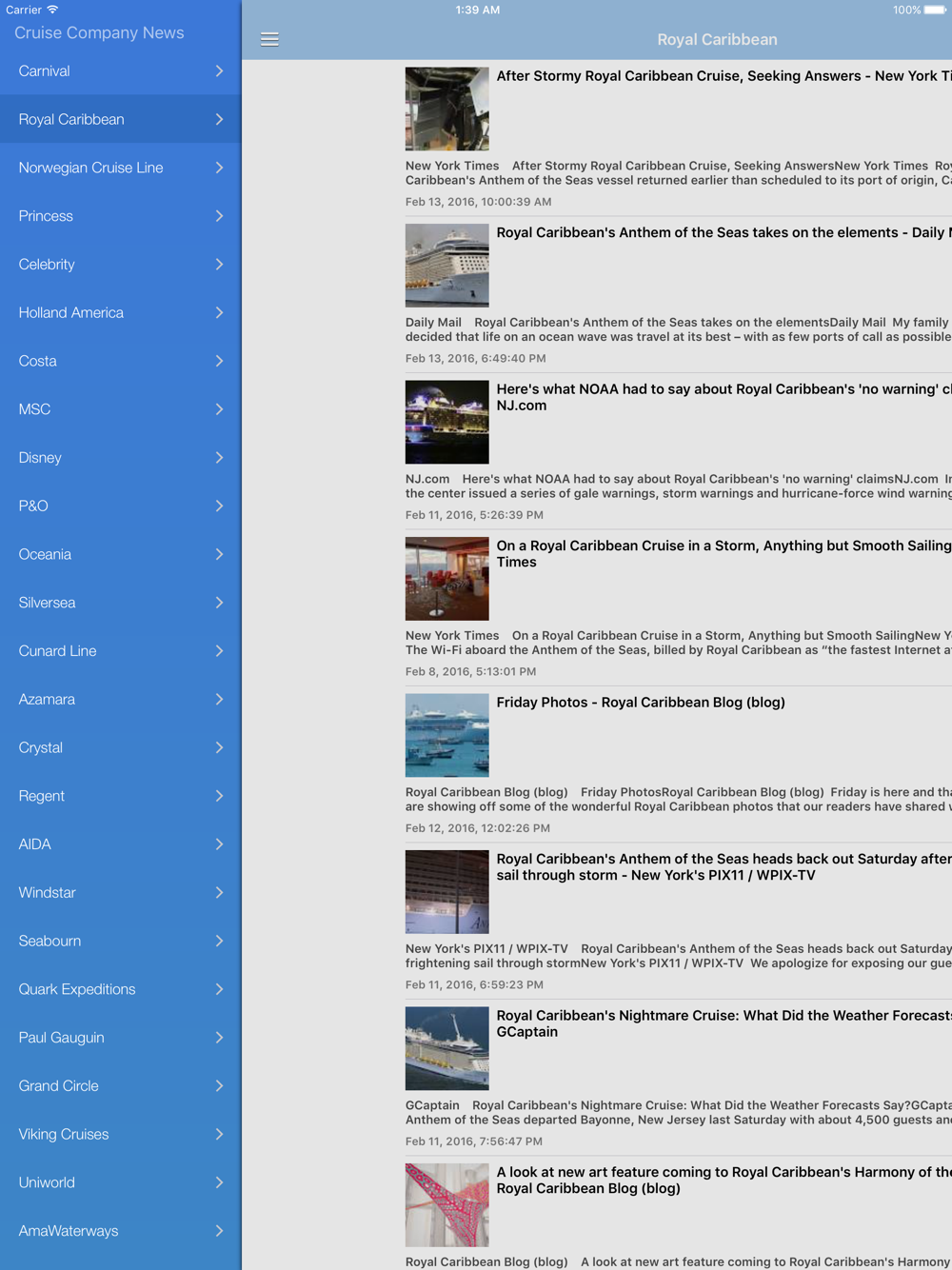This screenshot has height=1270, width=952.
Task: Open 'Friday Photos - Royal Caribbean Blog' headline
Action: 641,703
